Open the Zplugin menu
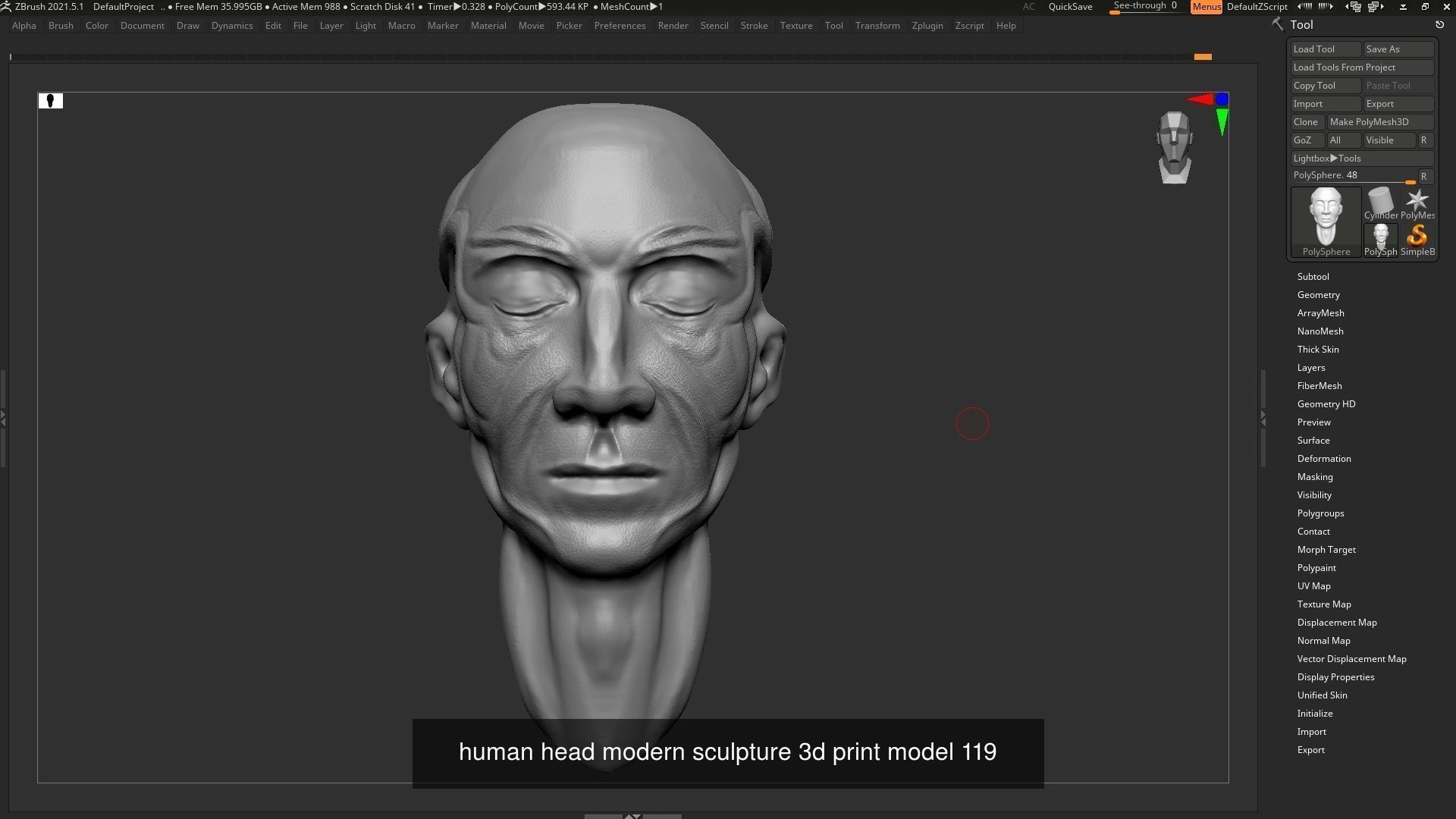Screen dimensions: 1456x819 (x=927, y=26)
